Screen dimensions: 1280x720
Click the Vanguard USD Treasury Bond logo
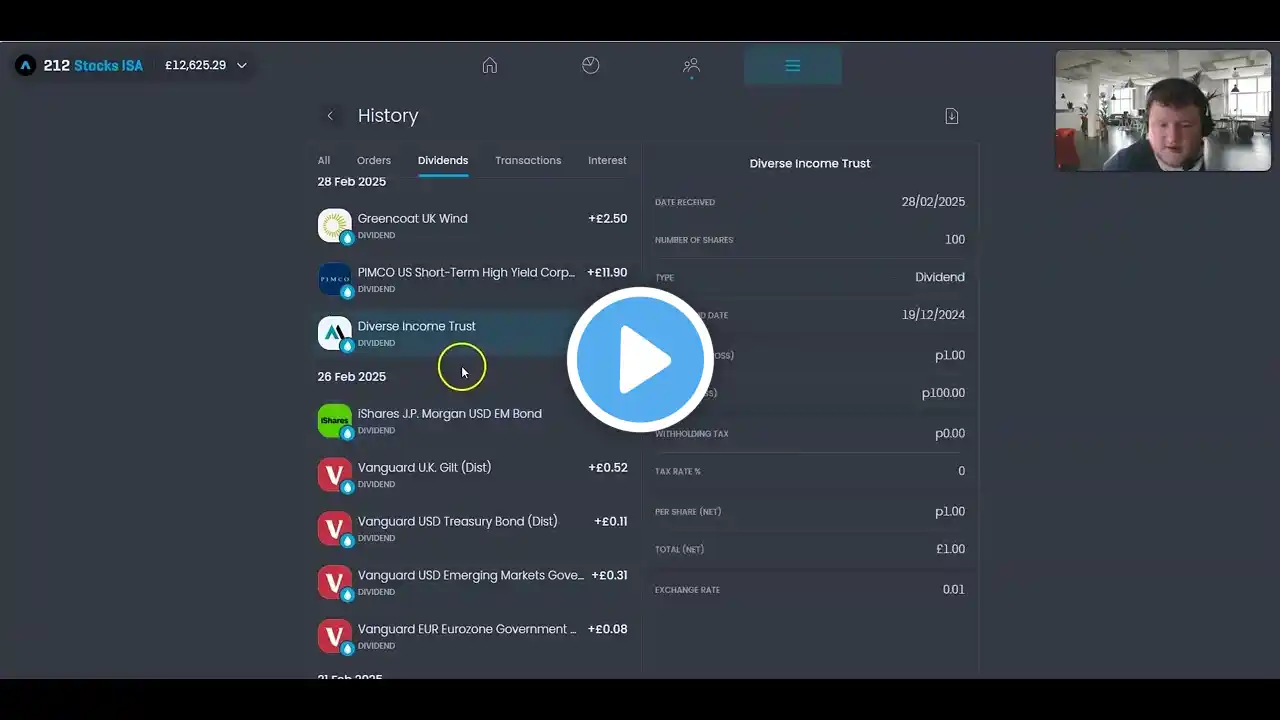[335, 529]
